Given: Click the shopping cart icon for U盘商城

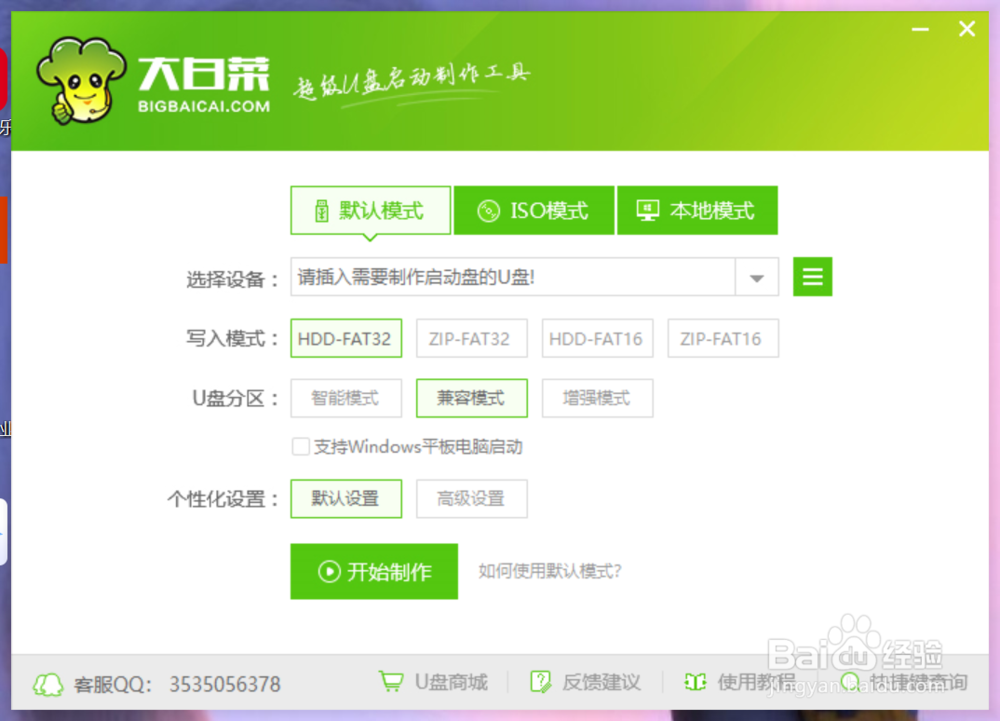Looking at the screenshot, I should pos(391,681).
